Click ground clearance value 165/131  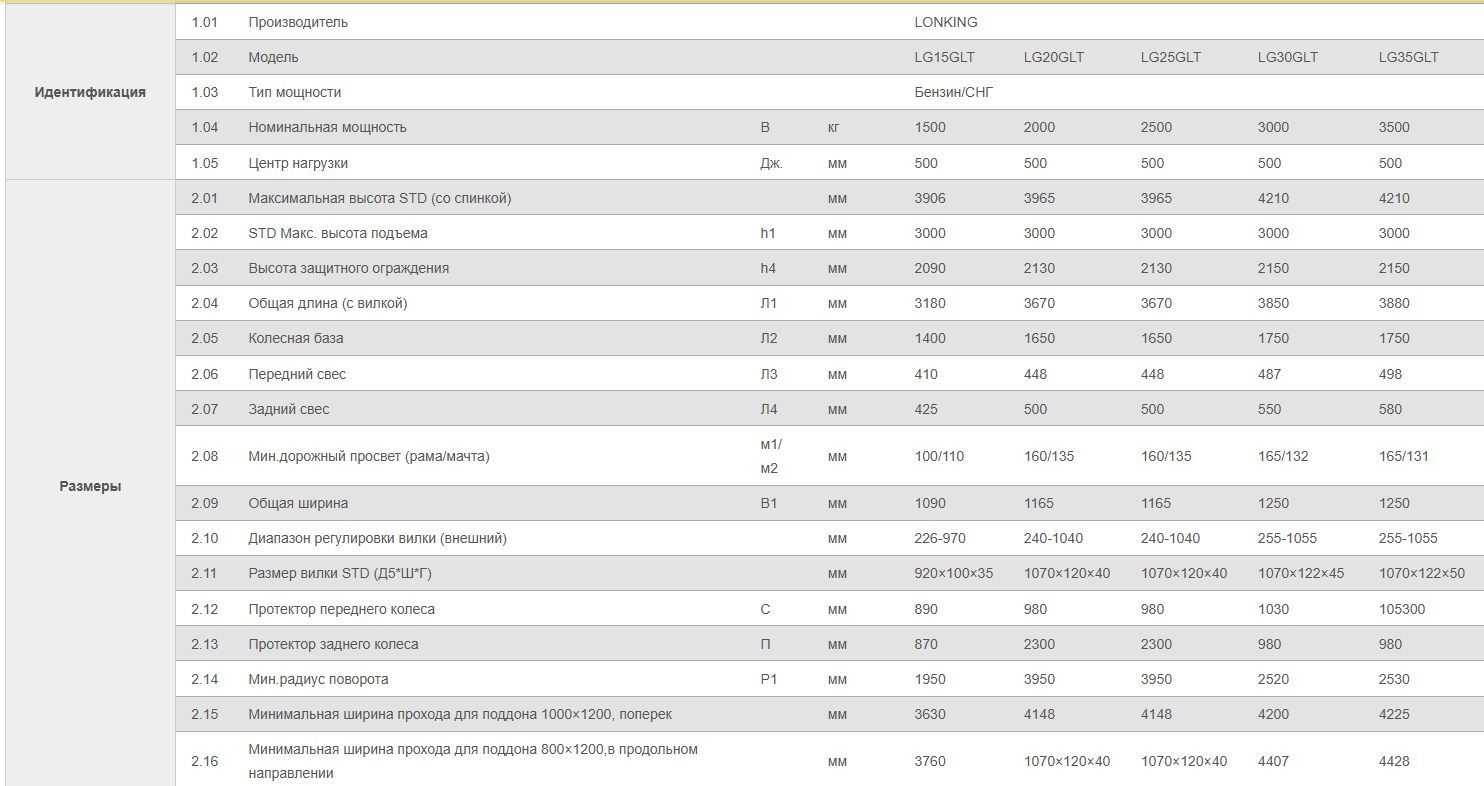1404,456
